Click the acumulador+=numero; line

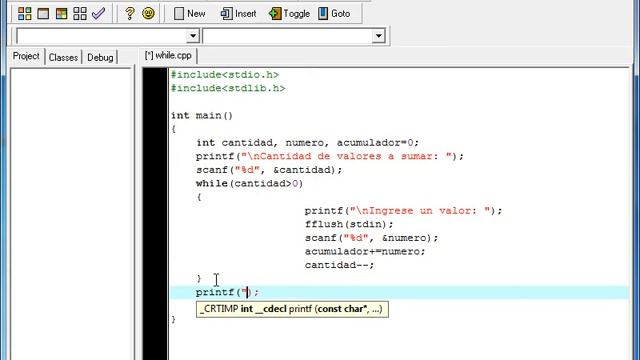(365, 251)
